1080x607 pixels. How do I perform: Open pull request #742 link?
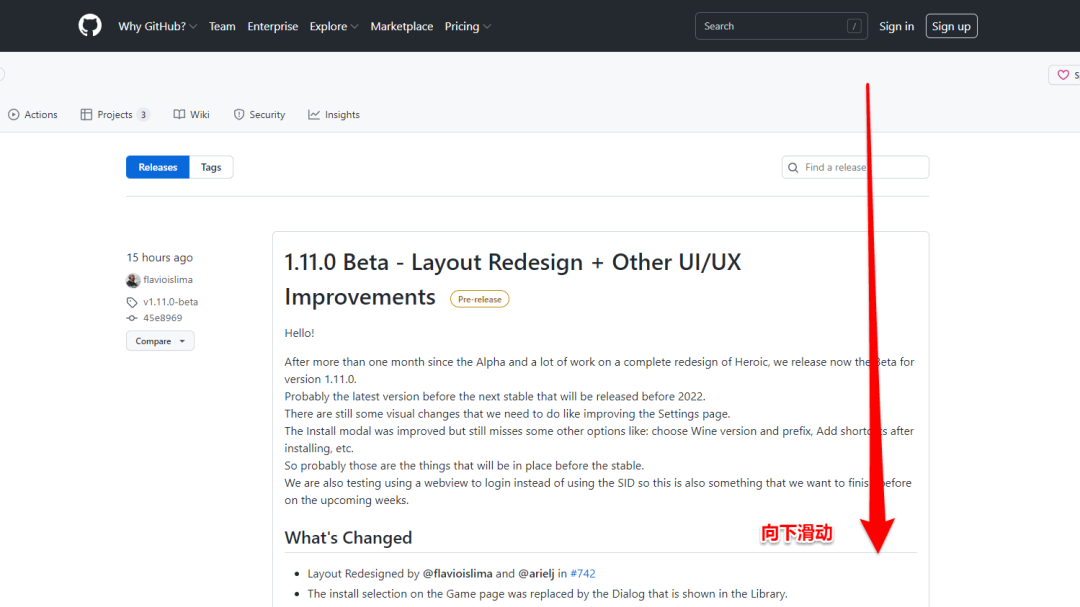(583, 574)
